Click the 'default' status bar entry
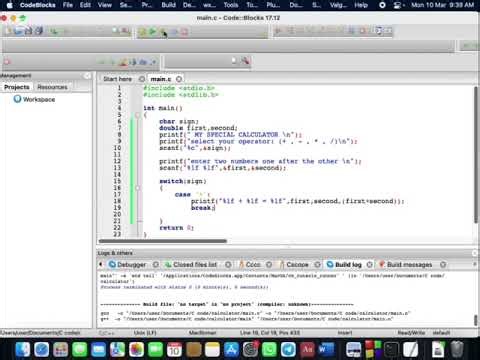The image size is (480, 360). (x=441, y=333)
